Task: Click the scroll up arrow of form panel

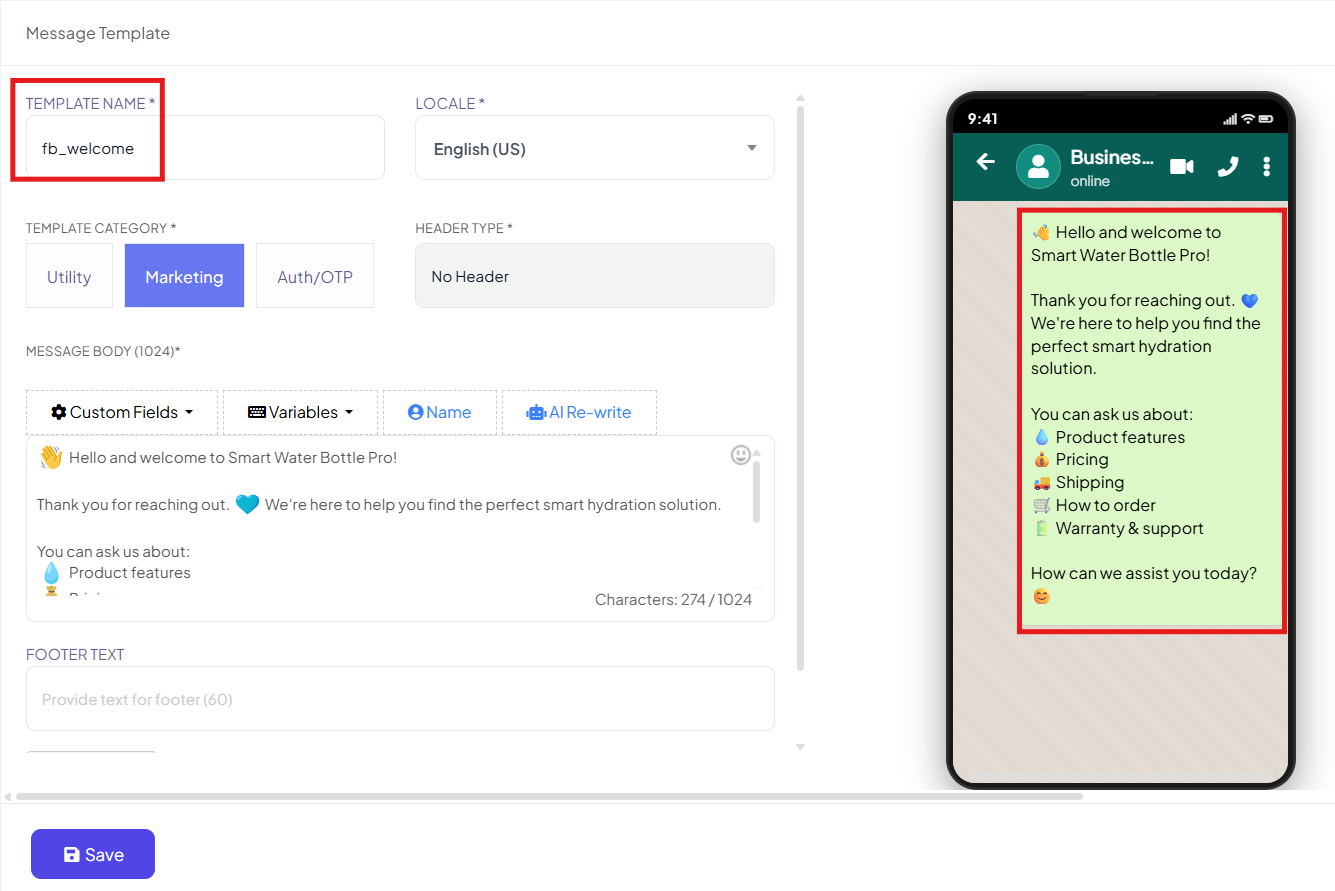Action: (x=800, y=98)
